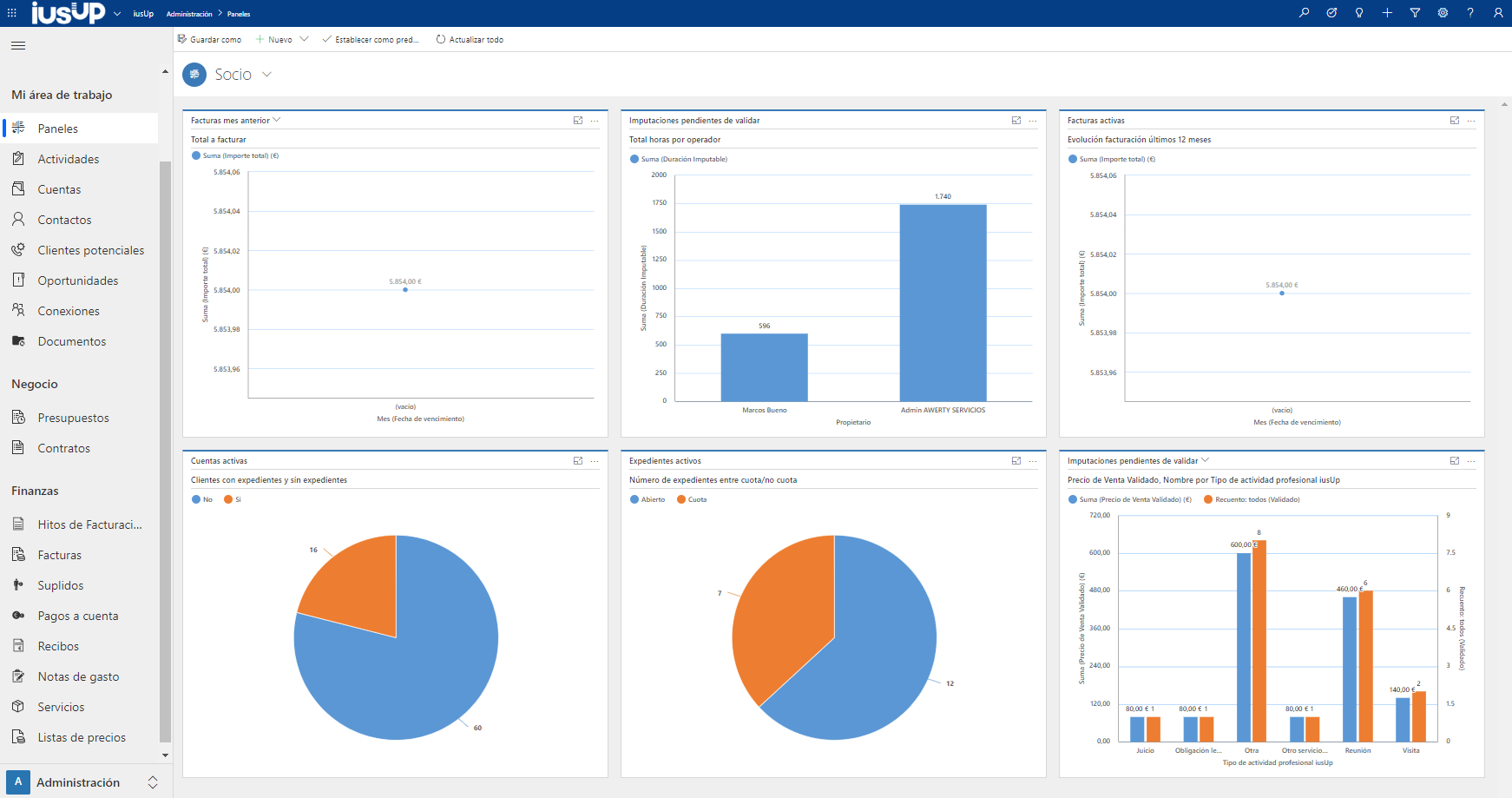Click the orange slice of Cuentas activas pie

[356, 586]
